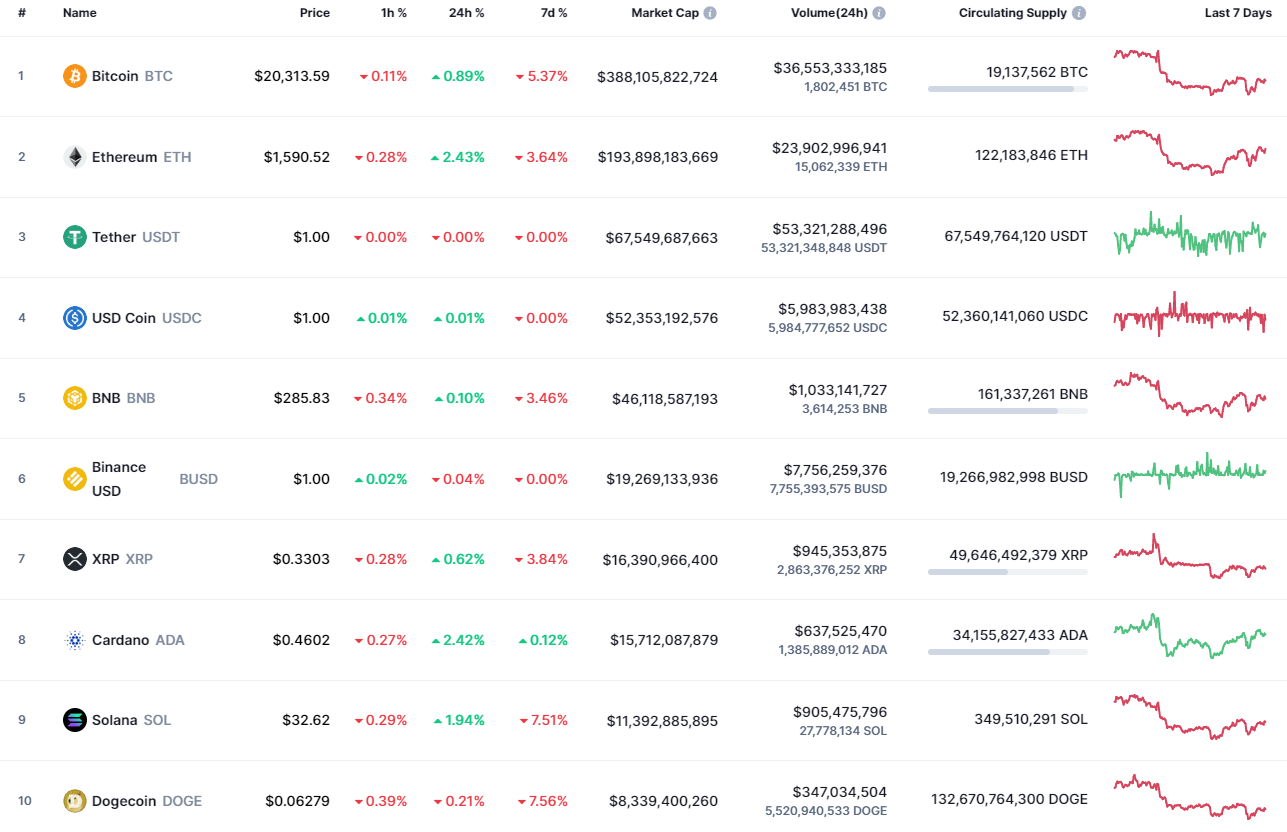Select the Cardano coin logo
Image resolution: width=1287 pixels, height=832 pixels.
(x=72, y=639)
